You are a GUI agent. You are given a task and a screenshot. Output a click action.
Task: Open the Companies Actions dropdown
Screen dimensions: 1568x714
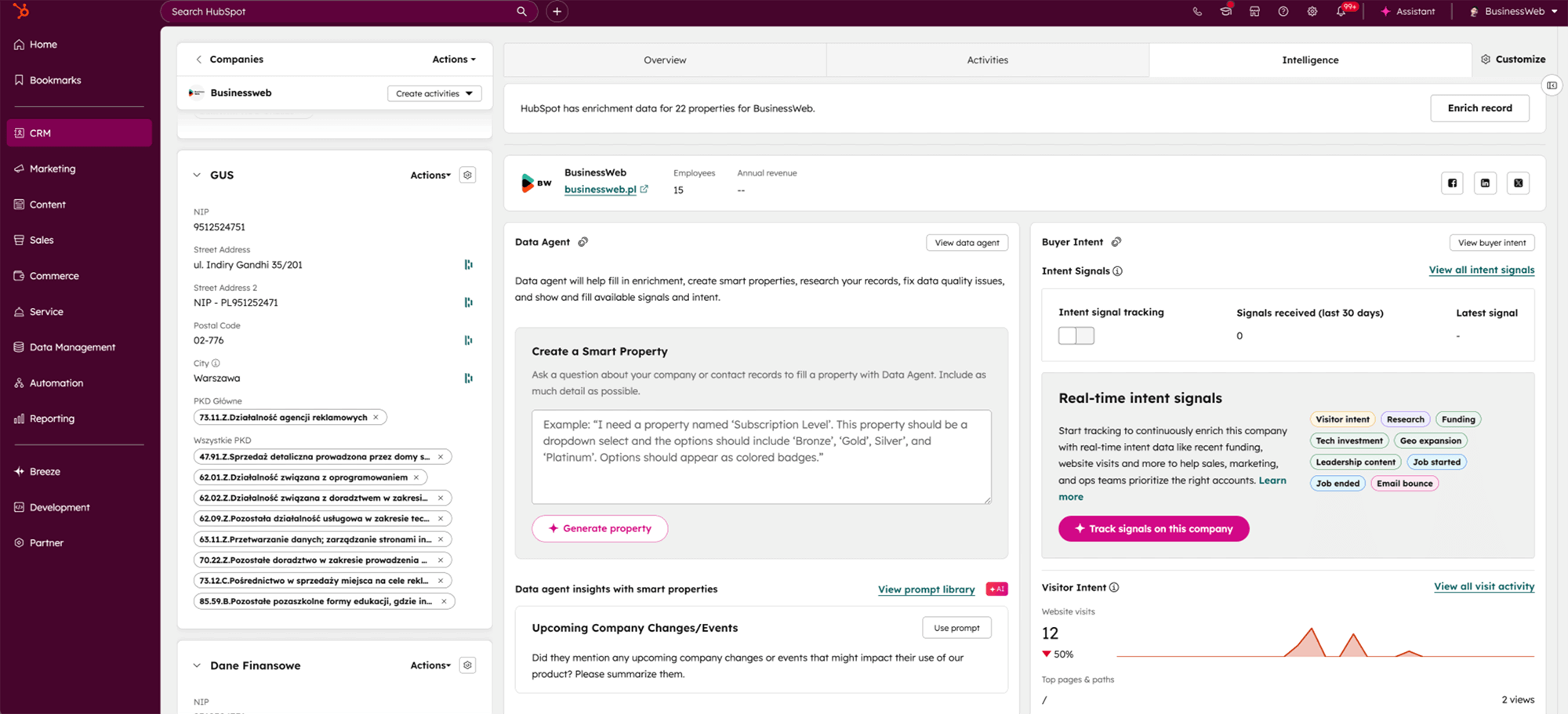453,60
